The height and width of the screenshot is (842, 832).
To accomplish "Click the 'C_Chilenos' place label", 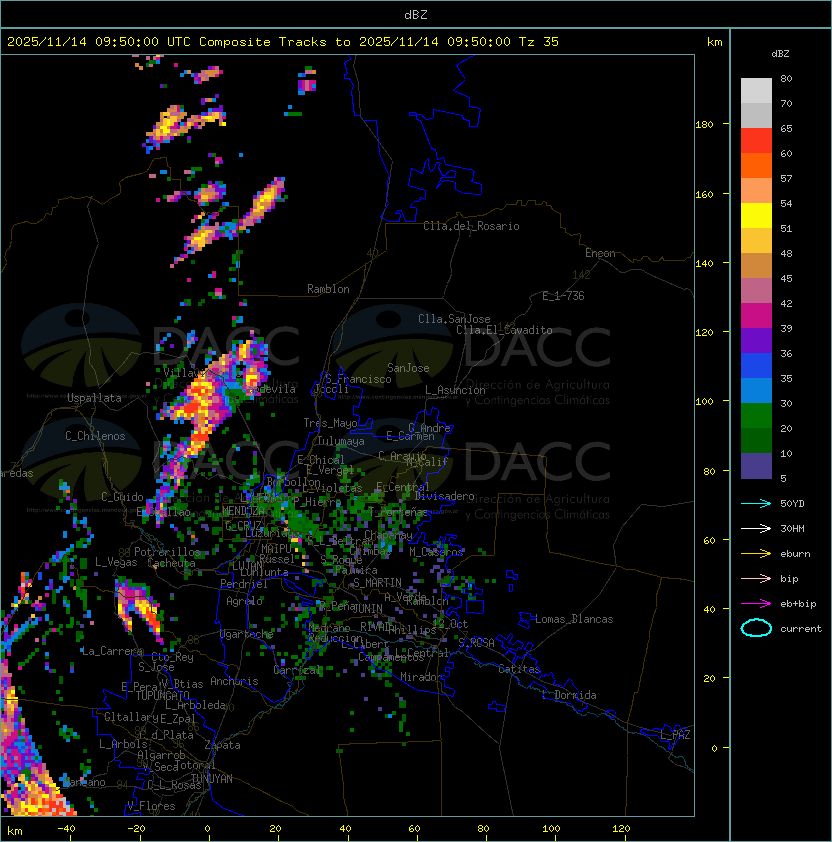I will tap(95, 436).
